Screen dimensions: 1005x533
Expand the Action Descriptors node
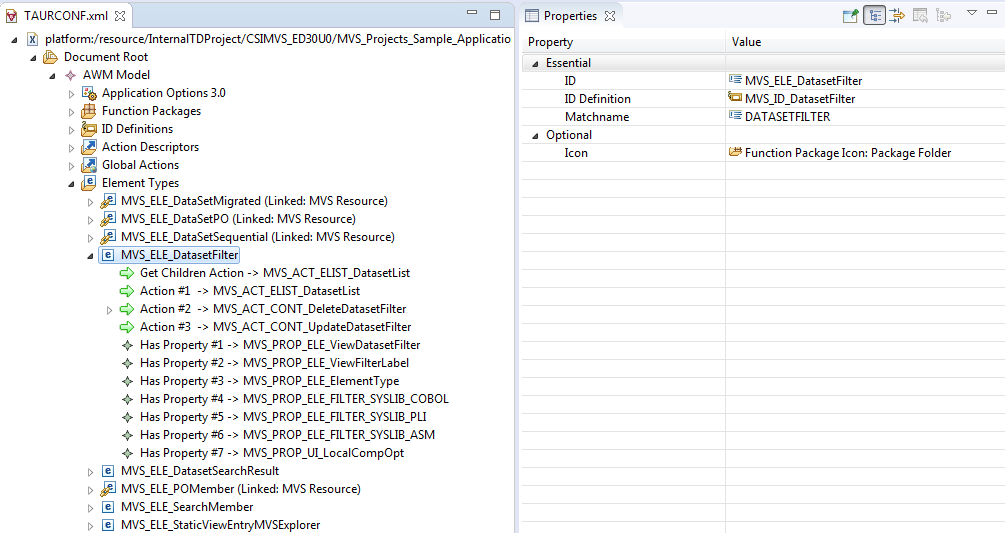[x=71, y=148]
